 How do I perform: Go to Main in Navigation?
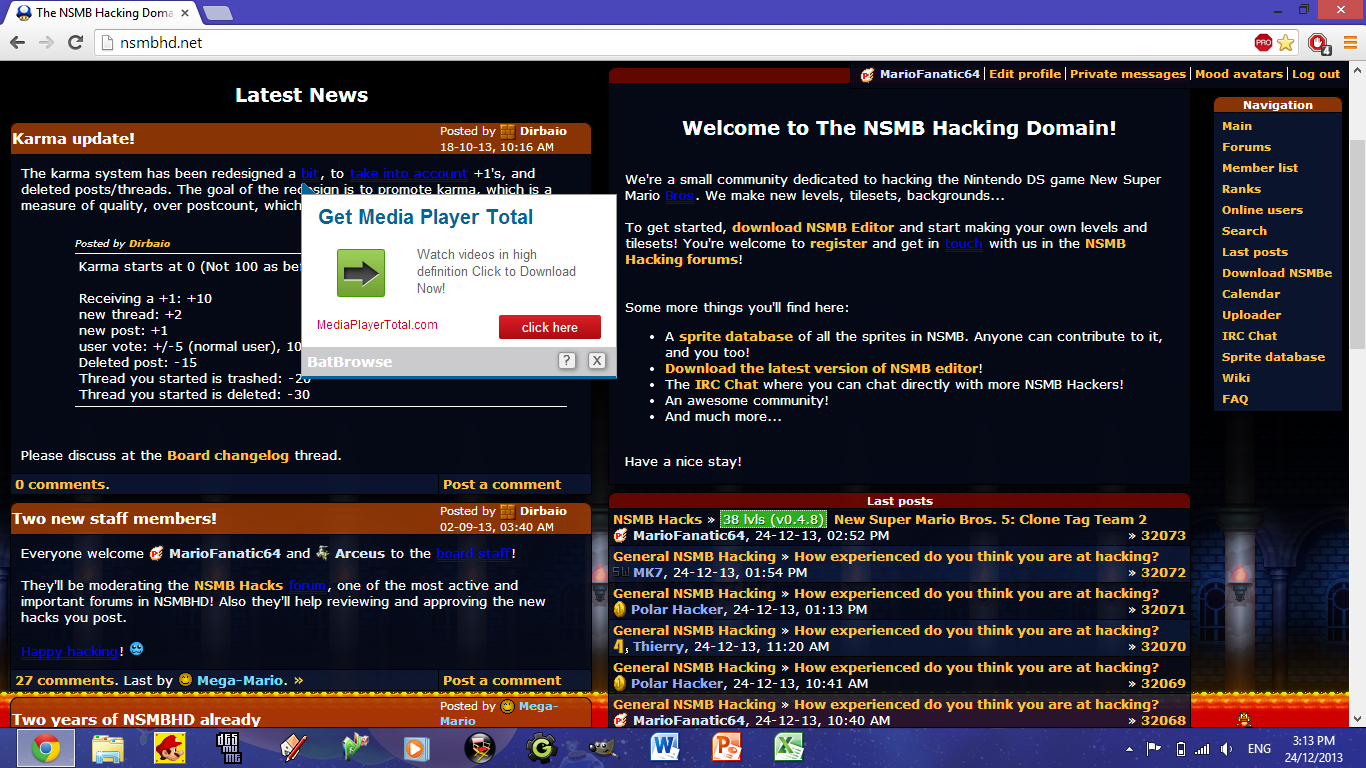(x=1237, y=126)
